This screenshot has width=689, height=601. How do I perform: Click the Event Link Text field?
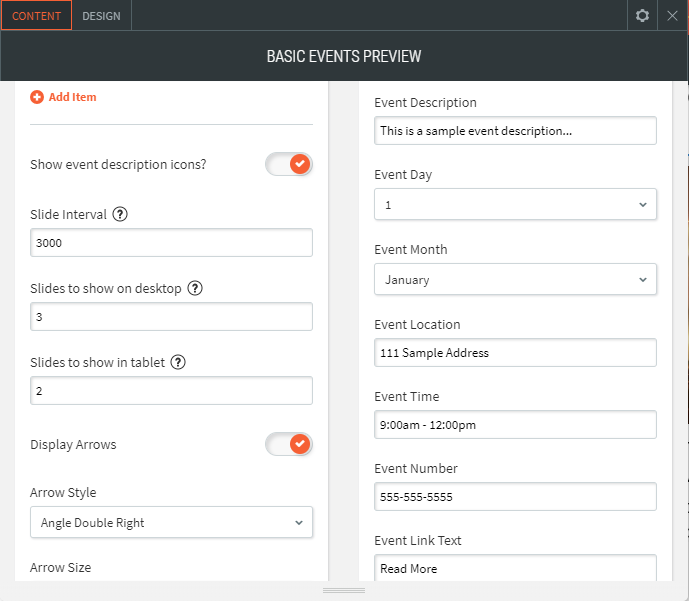(515, 568)
